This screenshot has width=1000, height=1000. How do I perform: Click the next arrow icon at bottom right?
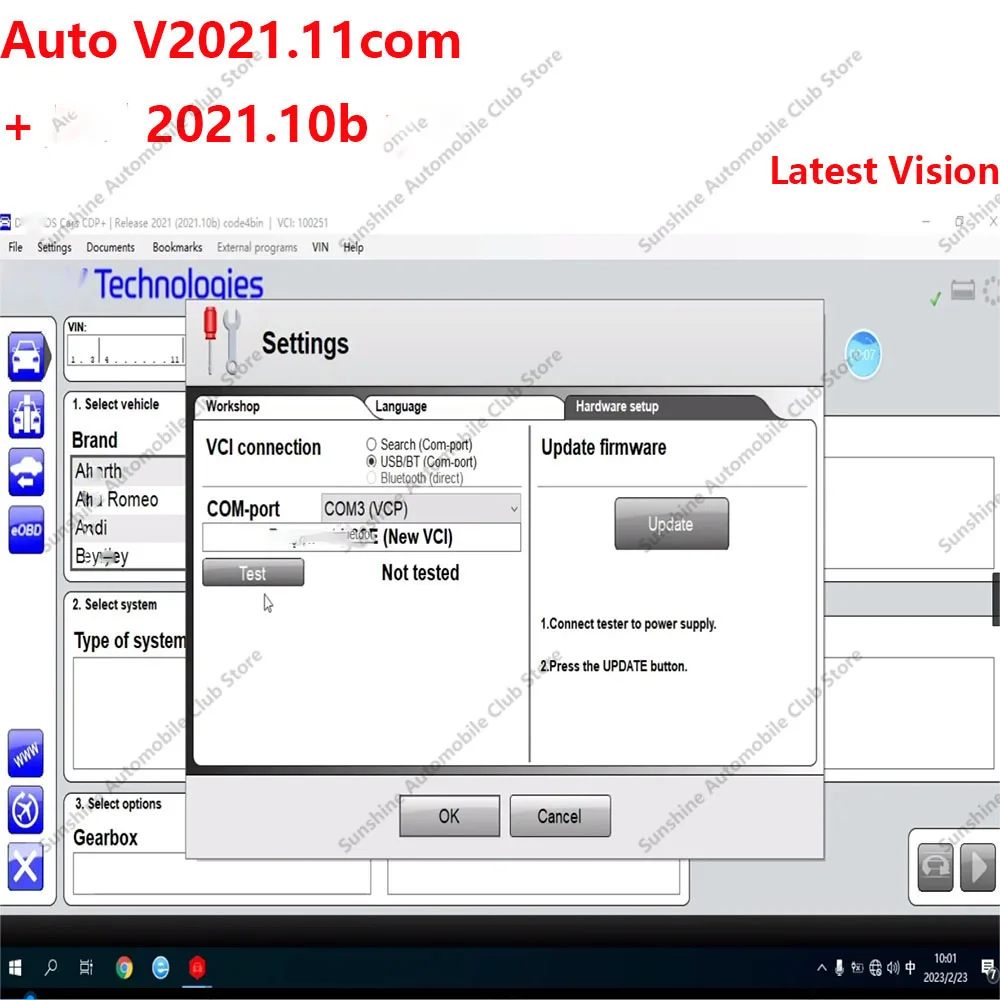coord(978,867)
